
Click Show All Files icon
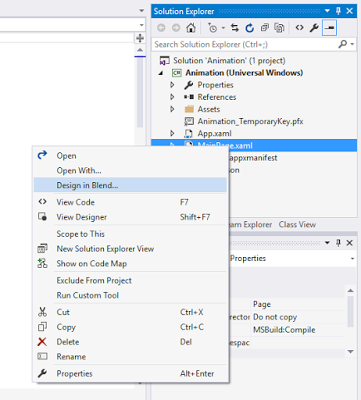[x=279, y=28]
